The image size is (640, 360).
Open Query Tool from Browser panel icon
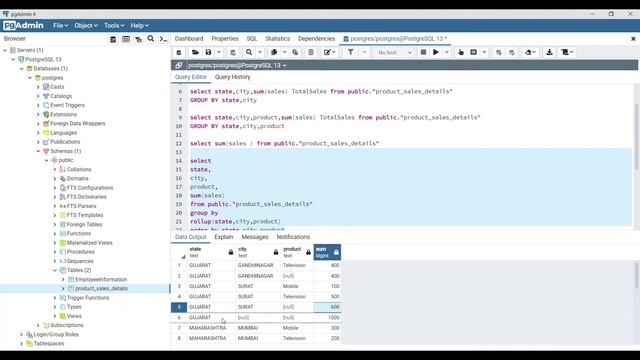pos(113,39)
